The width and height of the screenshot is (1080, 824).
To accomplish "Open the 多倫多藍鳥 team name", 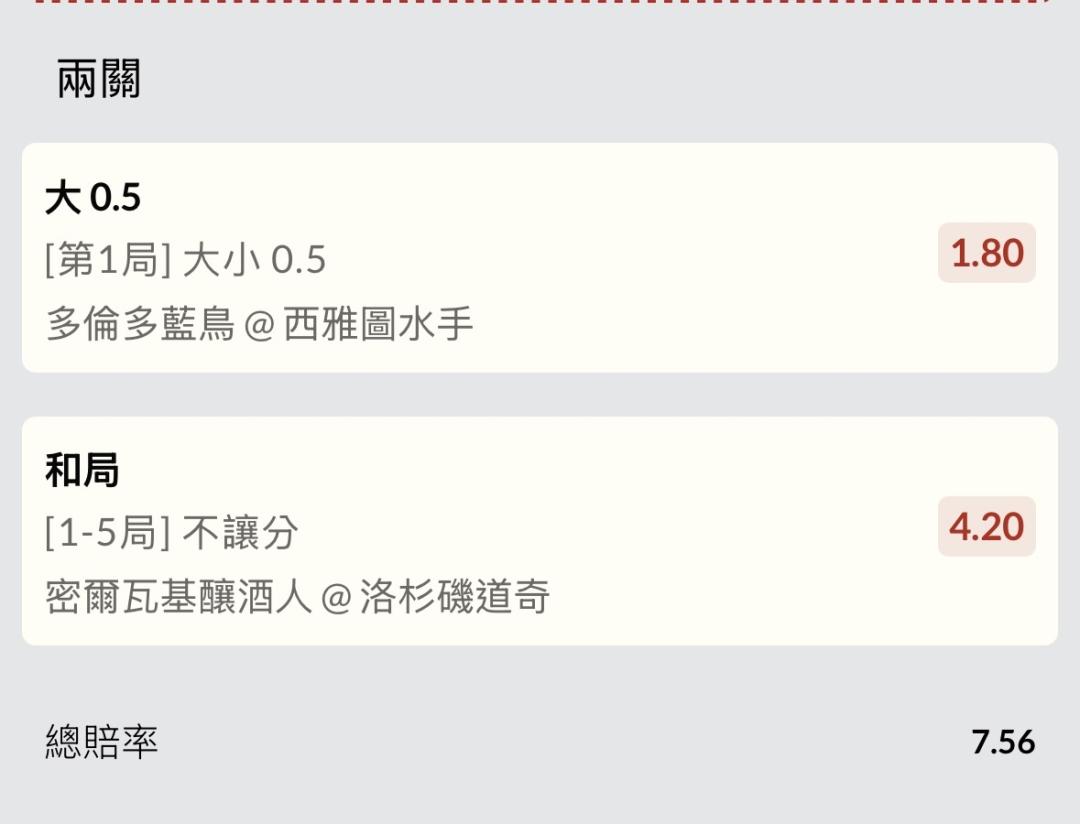I will click(140, 324).
